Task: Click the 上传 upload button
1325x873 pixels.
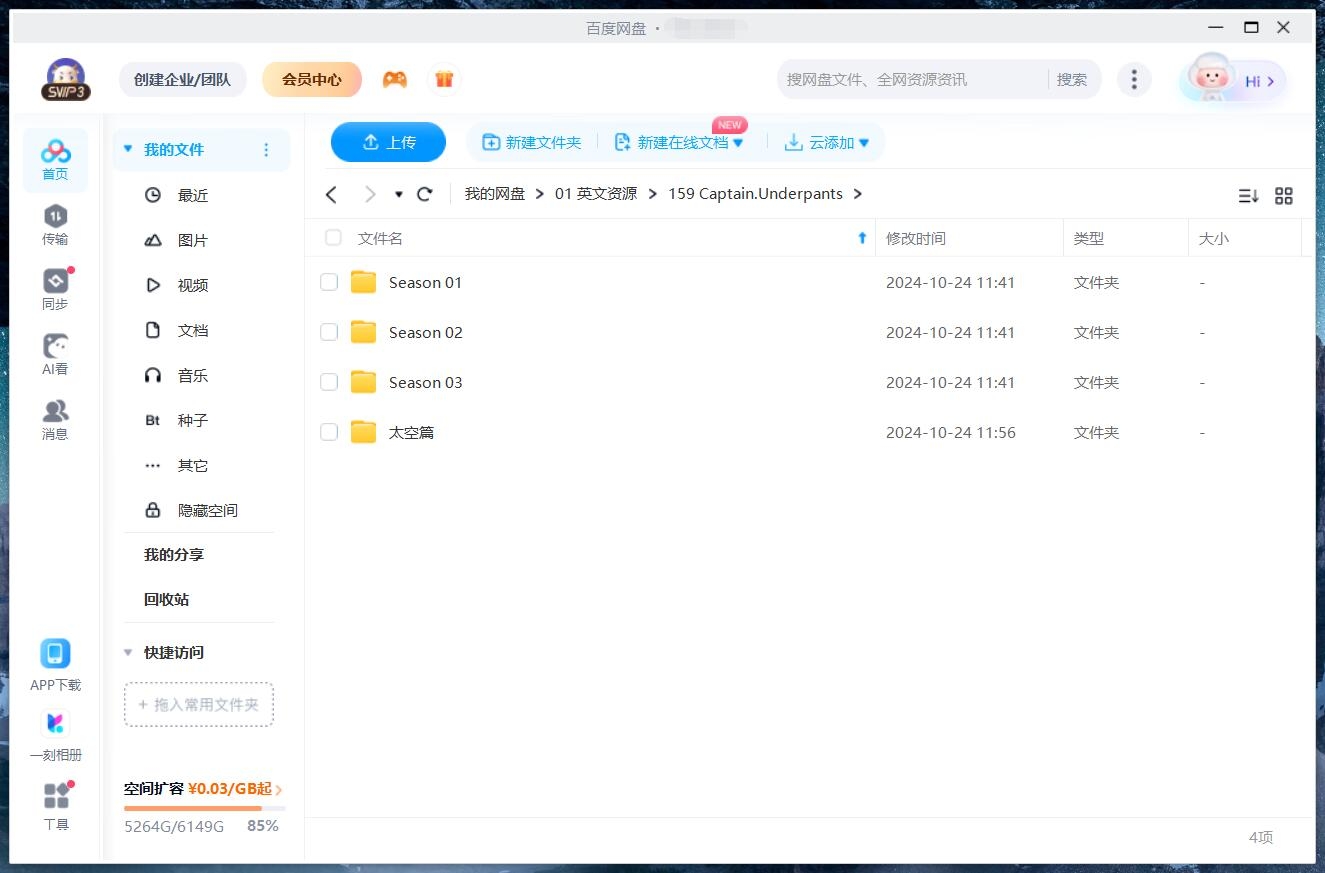Action: click(x=388, y=142)
